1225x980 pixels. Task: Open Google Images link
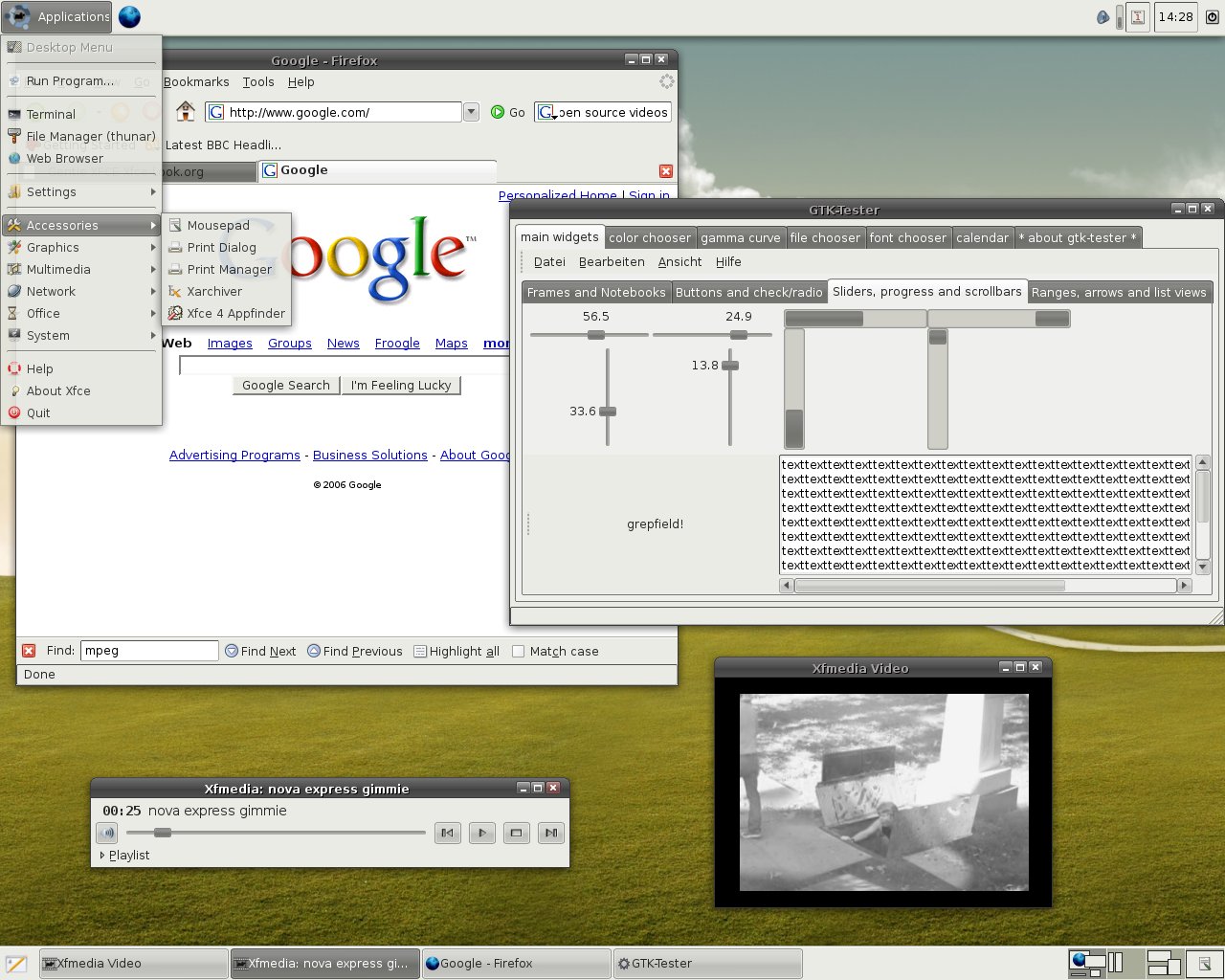(x=230, y=343)
